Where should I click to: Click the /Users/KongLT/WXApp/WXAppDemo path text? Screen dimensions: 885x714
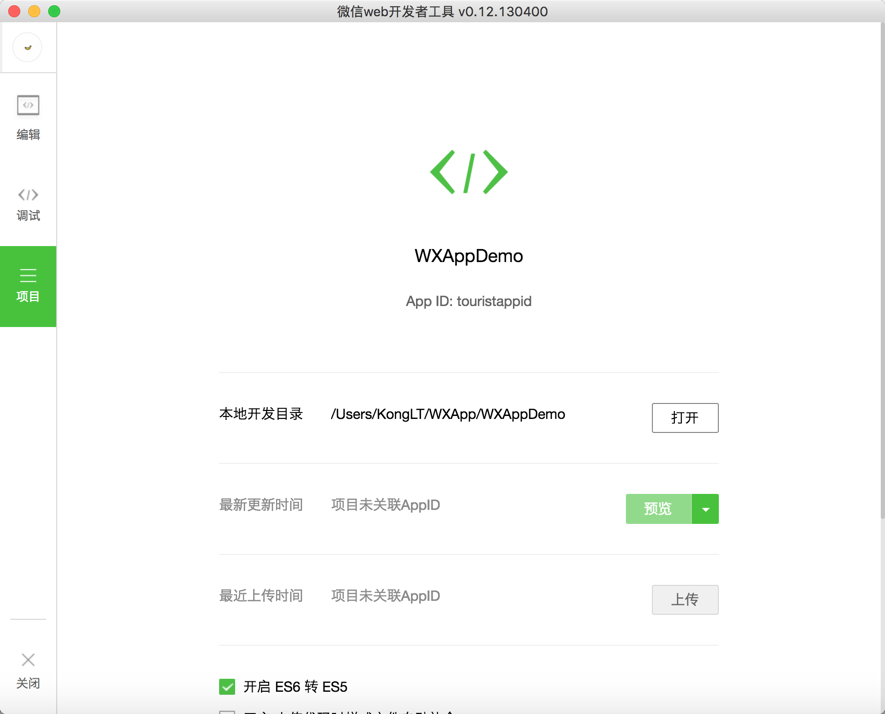(x=448, y=414)
